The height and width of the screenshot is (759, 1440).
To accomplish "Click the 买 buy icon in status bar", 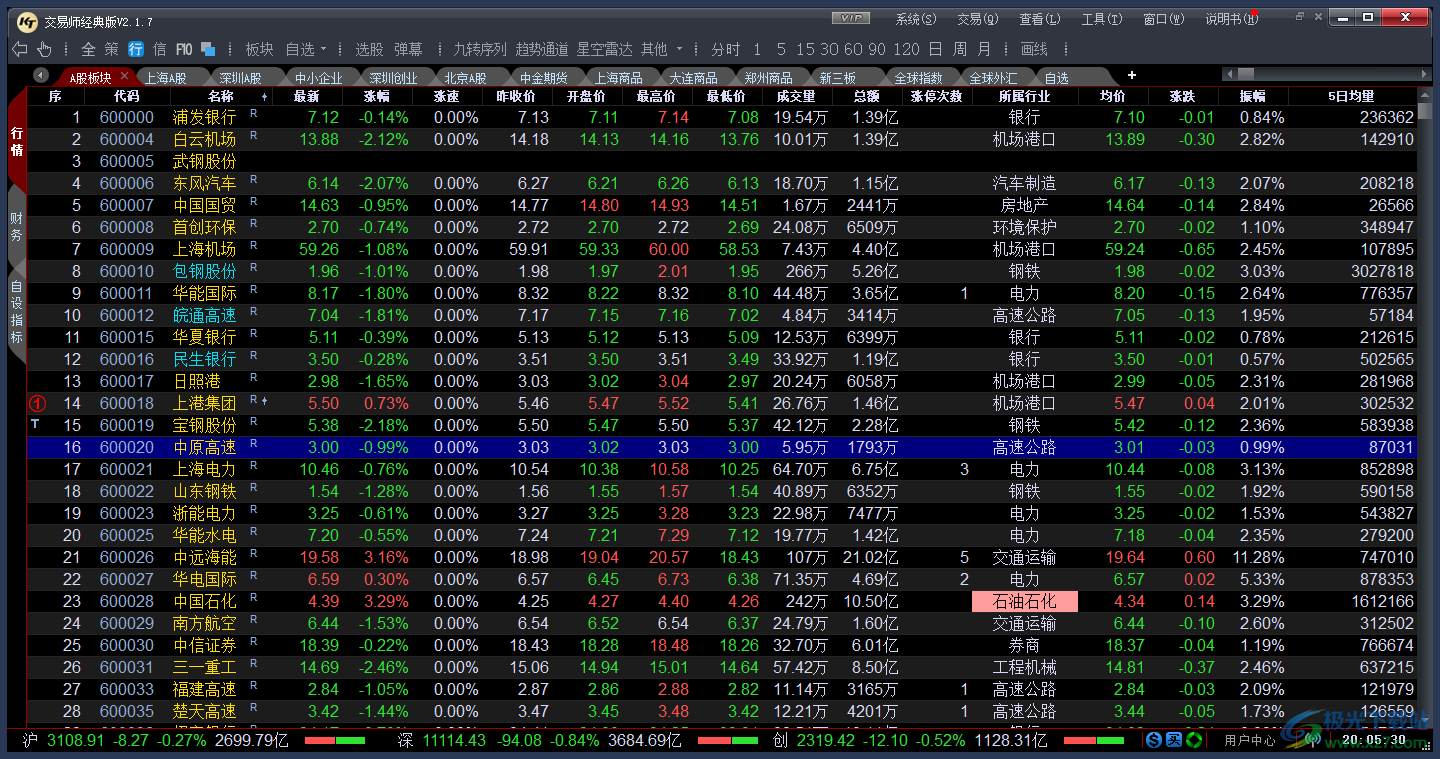I will point(1172,740).
